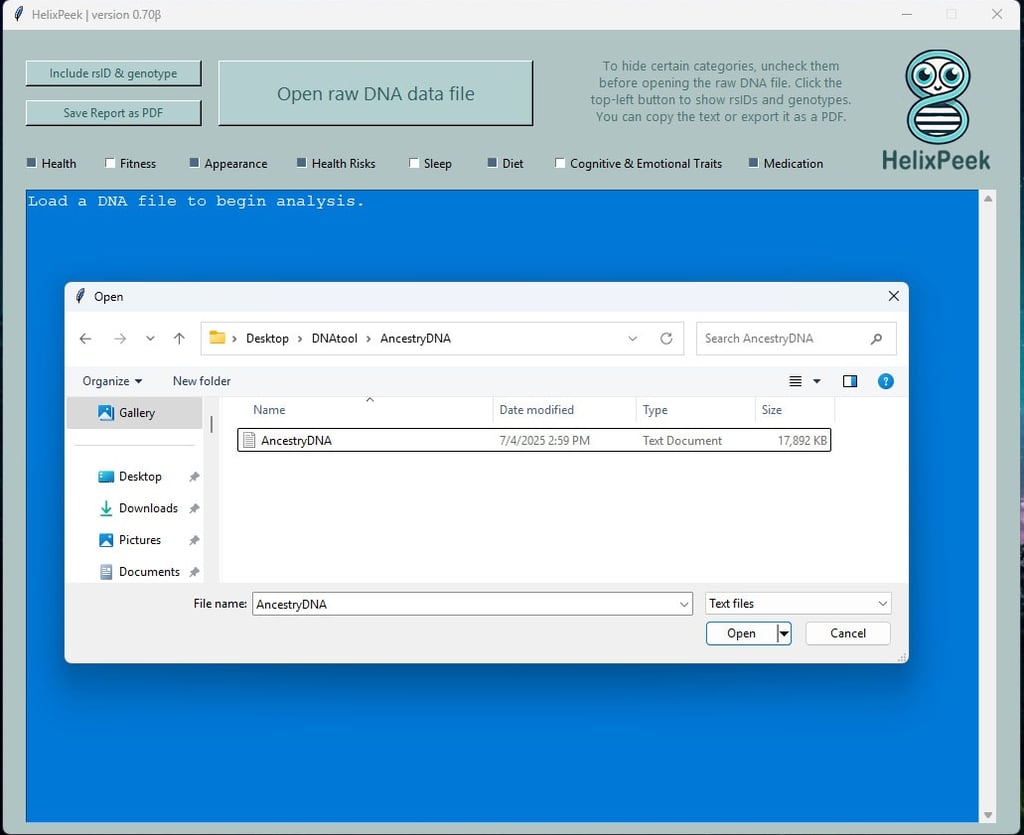This screenshot has width=1024, height=835.
Task: Open the Gallery location in sidebar
Action: (x=135, y=413)
